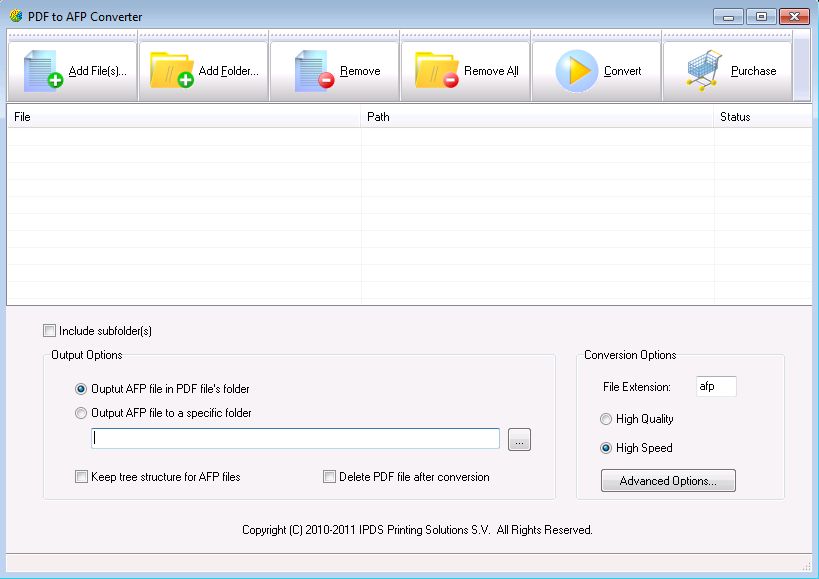Click the Conversion Options group label
Viewport: 819px width, 579px height.
(630, 355)
